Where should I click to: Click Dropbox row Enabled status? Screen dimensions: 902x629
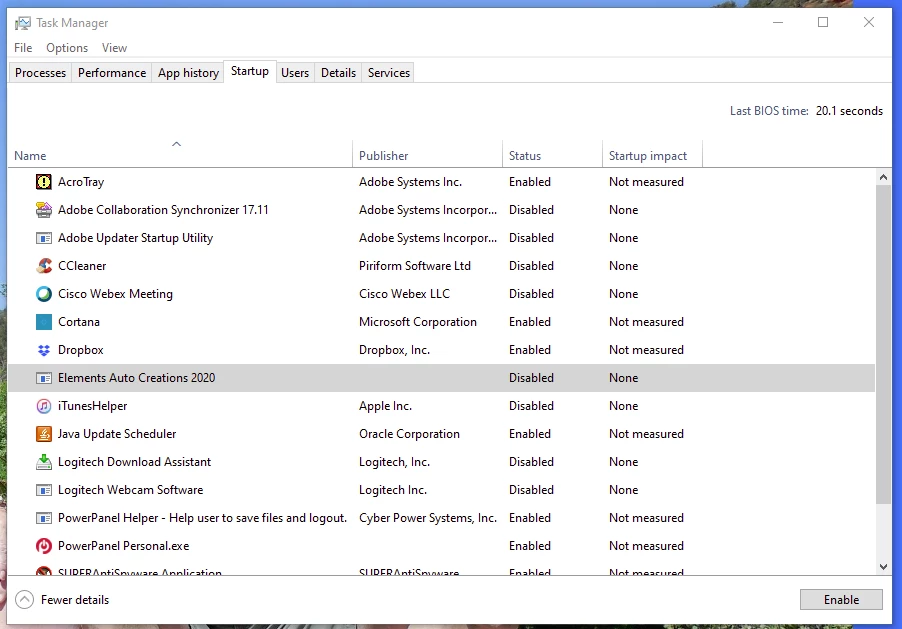coord(530,350)
